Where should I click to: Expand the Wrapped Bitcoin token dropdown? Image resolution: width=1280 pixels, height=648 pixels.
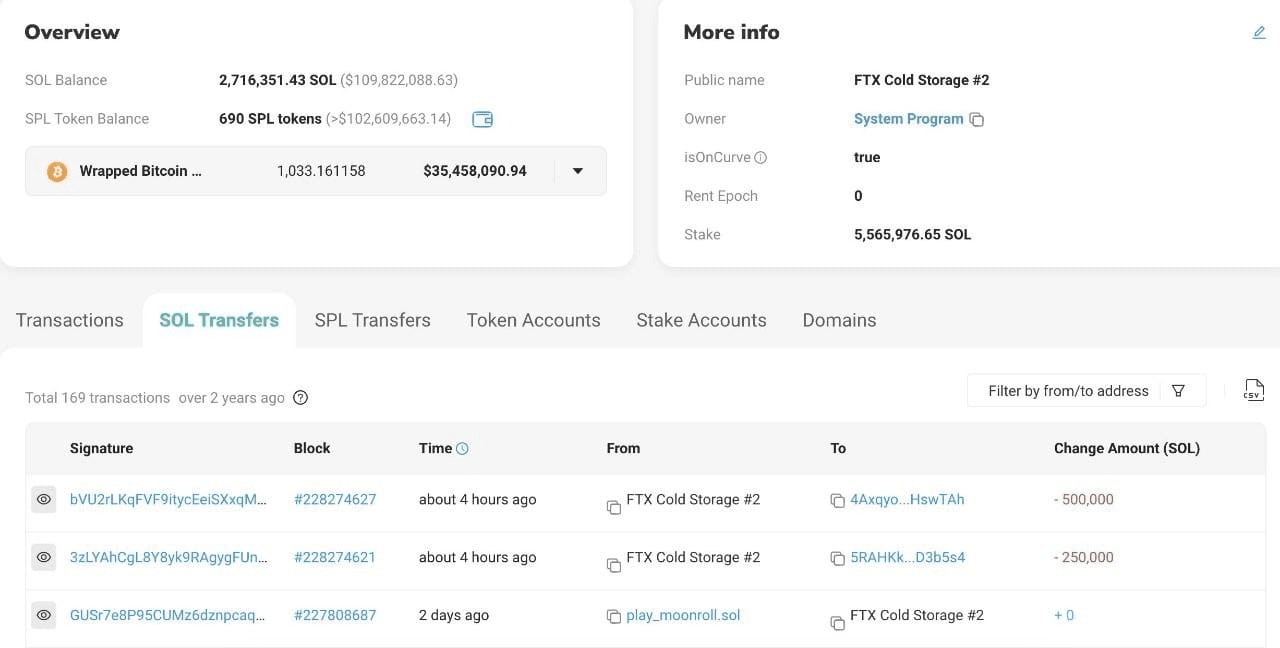(577, 171)
